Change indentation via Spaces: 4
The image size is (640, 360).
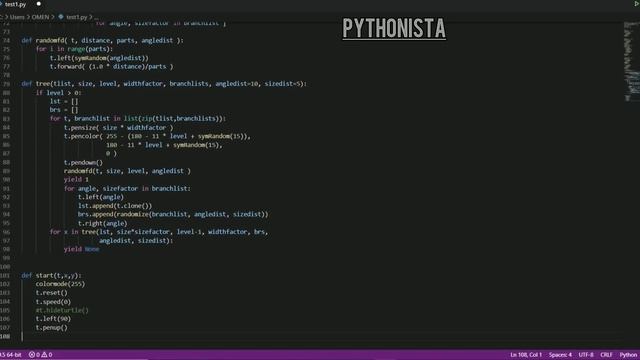pyautogui.click(x=560, y=355)
